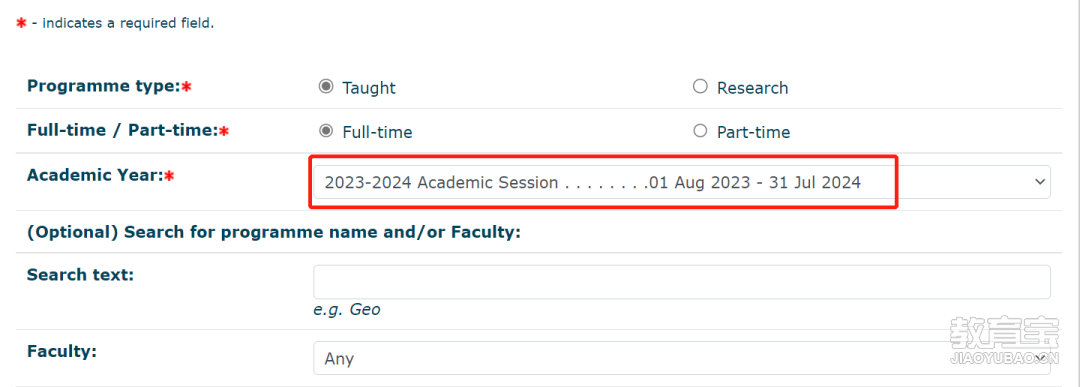Click the "e.g. Geo" hint text
This screenshot has width=1080, height=387.
click(346, 310)
